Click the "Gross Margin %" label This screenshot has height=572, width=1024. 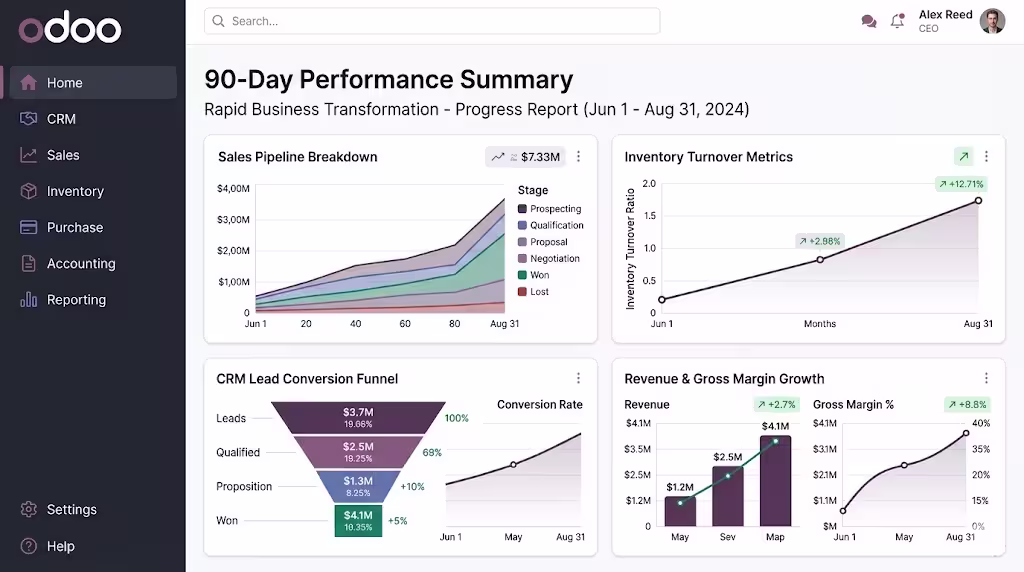click(x=853, y=405)
